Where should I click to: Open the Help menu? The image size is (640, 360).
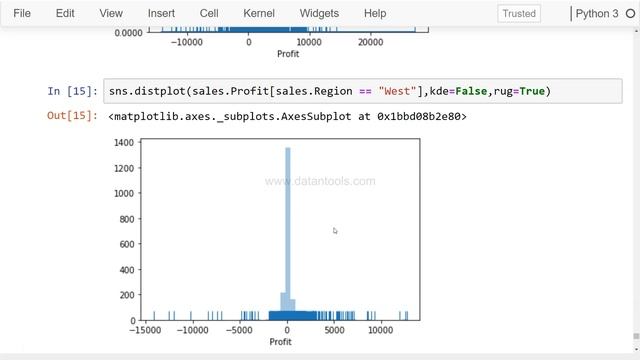(375, 13)
